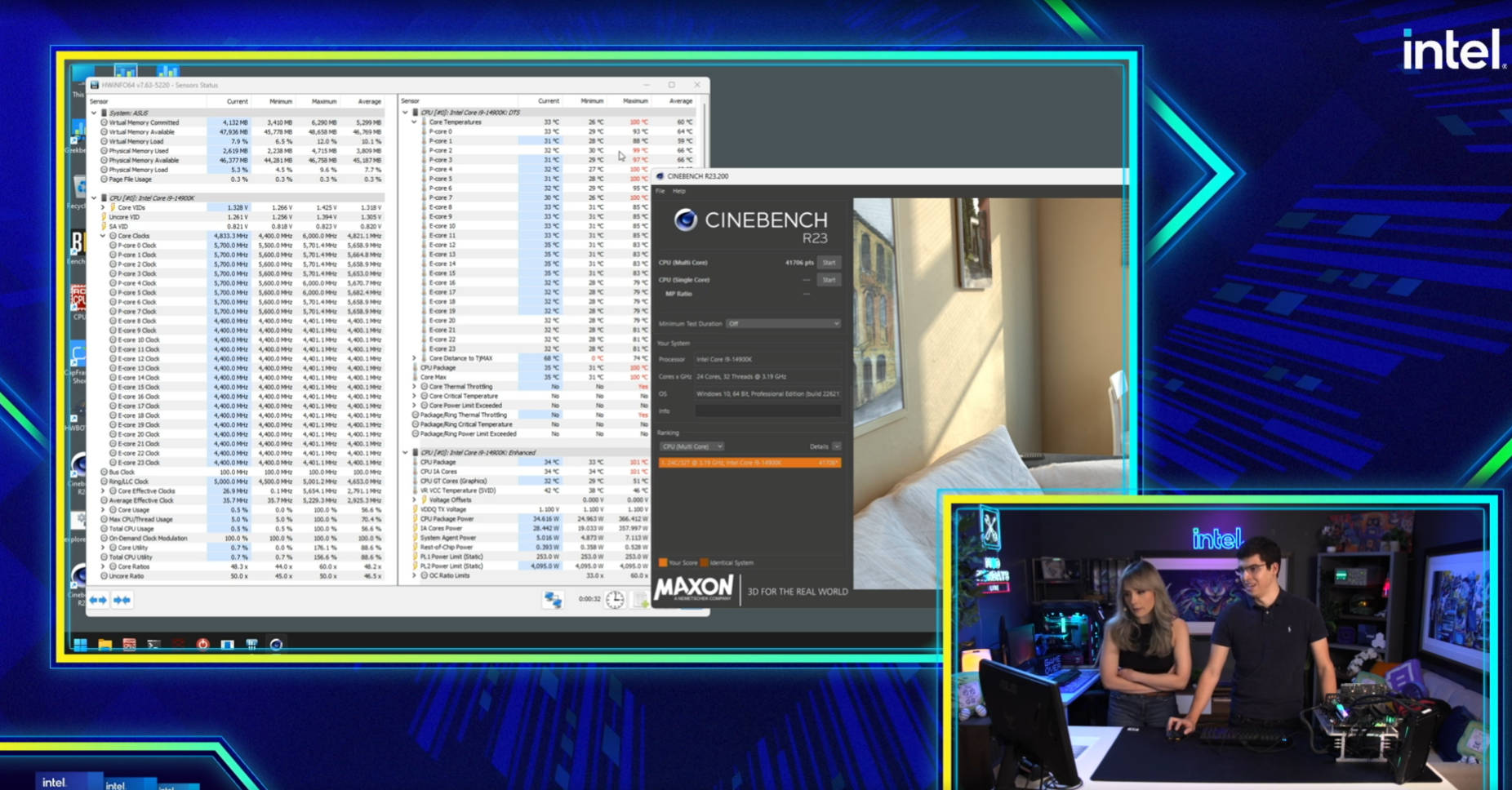Expand Core Thermal Throttling node
Viewport: 1512px width, 790px height.
coord(414,387)
